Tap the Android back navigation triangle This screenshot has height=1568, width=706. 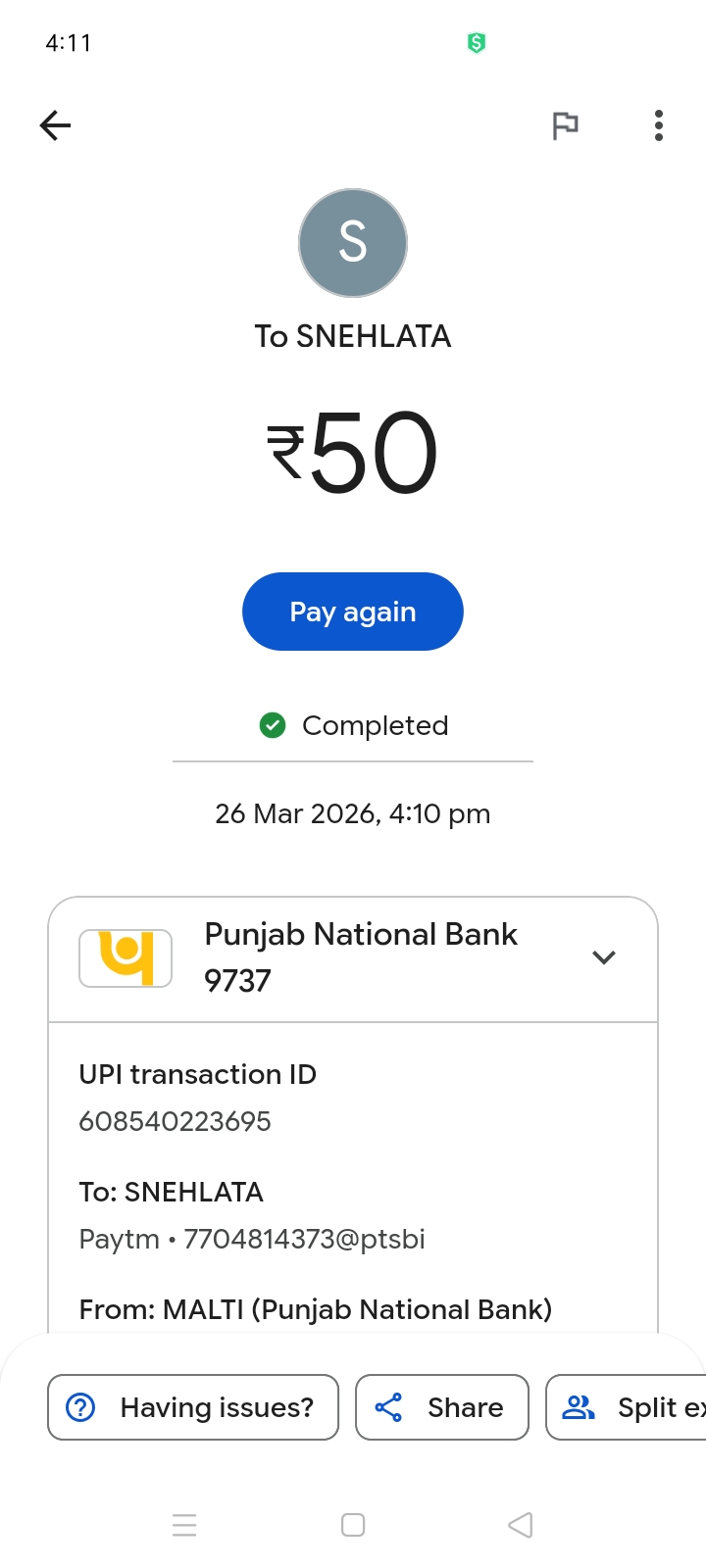pyautogui.click(x=521, y=1525)
